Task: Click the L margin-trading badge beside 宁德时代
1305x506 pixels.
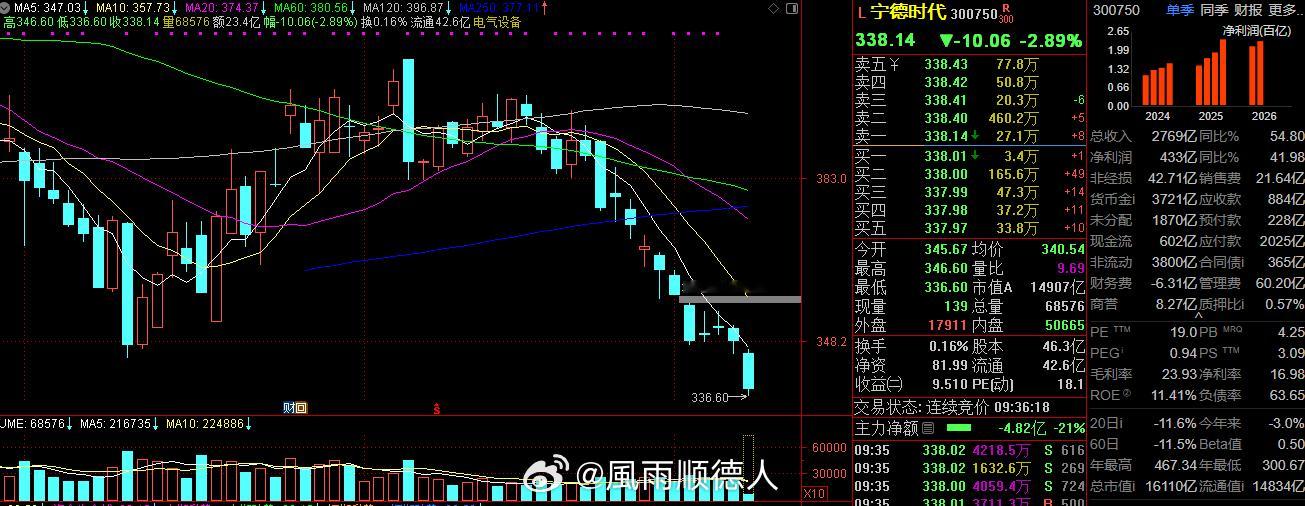Action: (862, 14)
